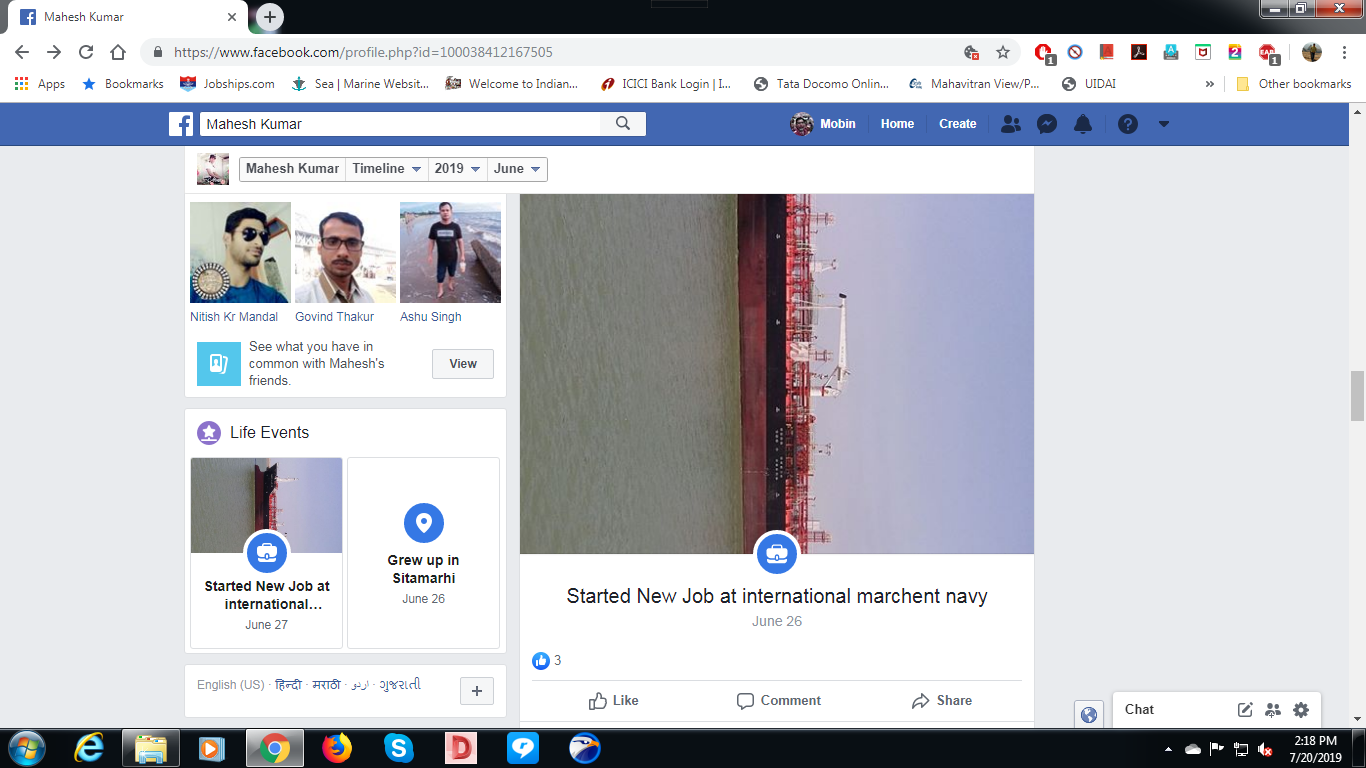Screen dimensions: 1366x768
Task: Open the Messenger icon in Facebook header
Action: point(1047,124)
